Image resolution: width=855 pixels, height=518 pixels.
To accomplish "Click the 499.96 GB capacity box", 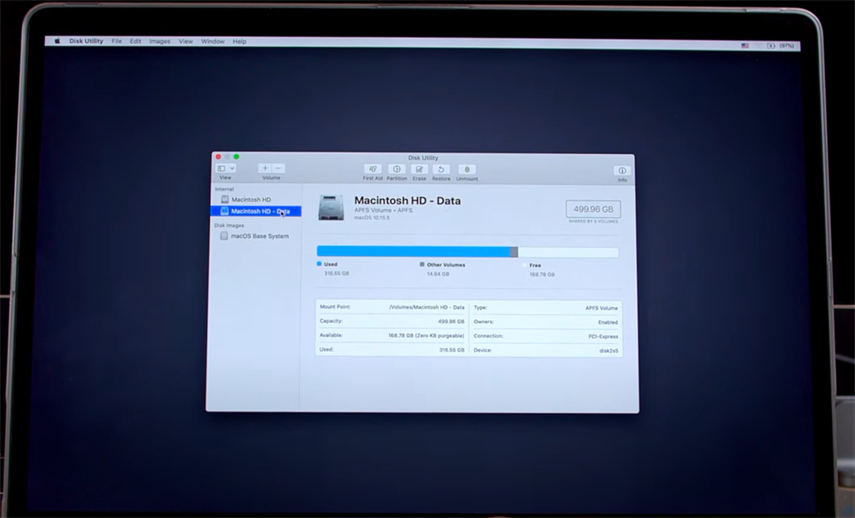I will tap(593, 209).
